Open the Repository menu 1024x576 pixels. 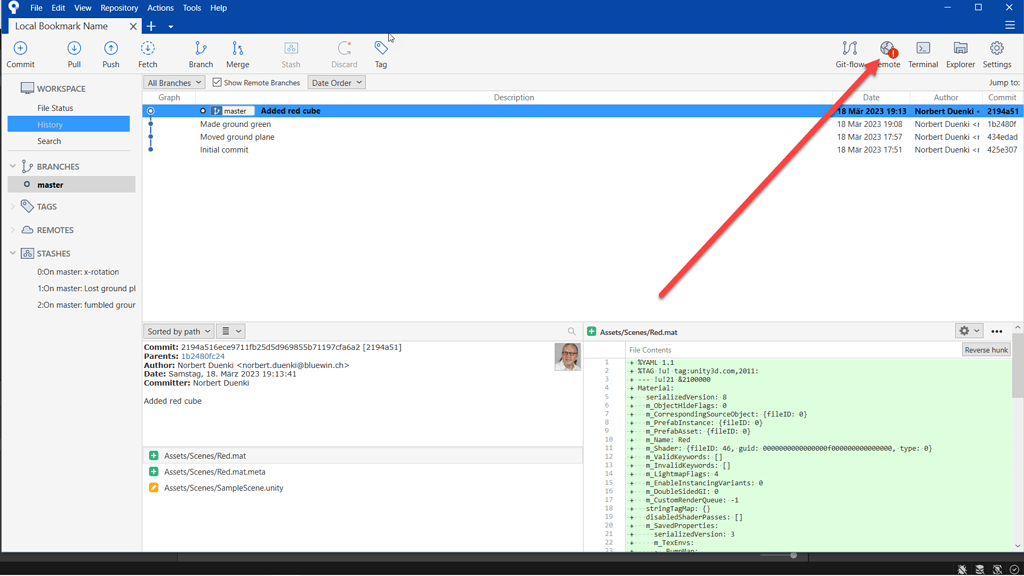pos(119,7)
